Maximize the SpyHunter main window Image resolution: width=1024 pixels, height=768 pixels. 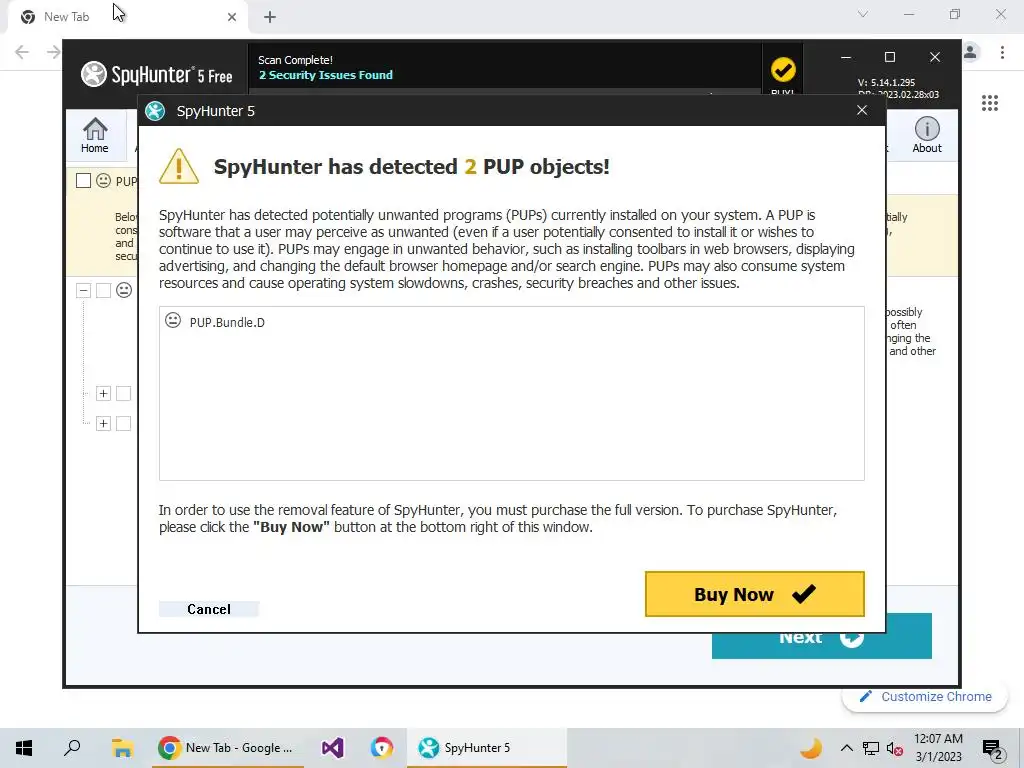pos(889,57)
